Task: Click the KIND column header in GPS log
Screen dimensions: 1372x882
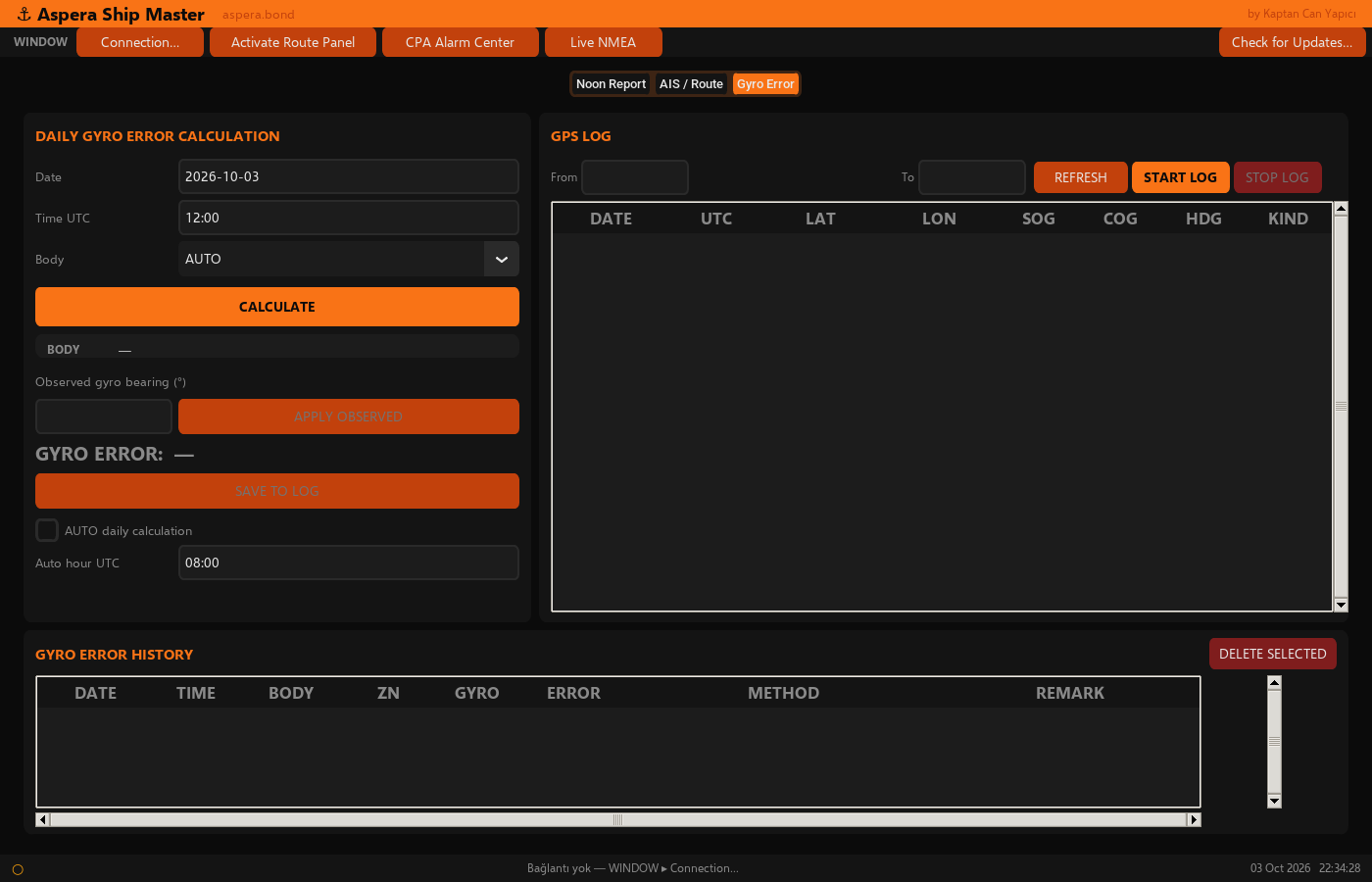Action: click(1288, 219)
